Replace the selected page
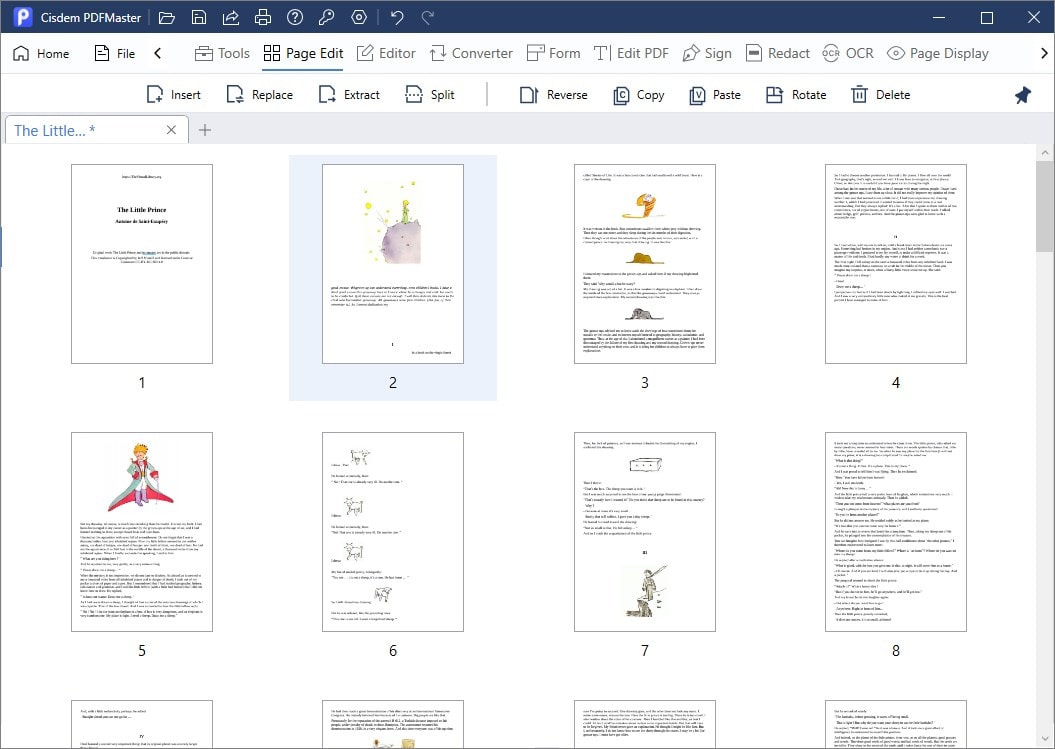 tap(260, 95)
